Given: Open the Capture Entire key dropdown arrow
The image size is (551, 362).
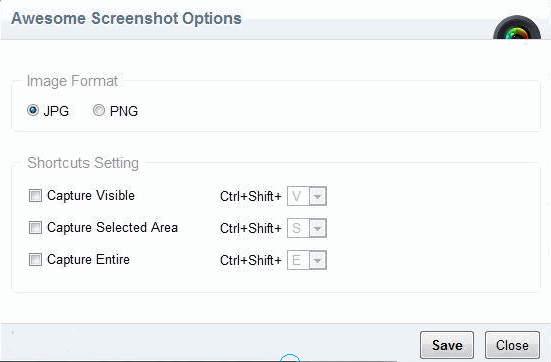Looking at the screenshot, I should [318, 260].
